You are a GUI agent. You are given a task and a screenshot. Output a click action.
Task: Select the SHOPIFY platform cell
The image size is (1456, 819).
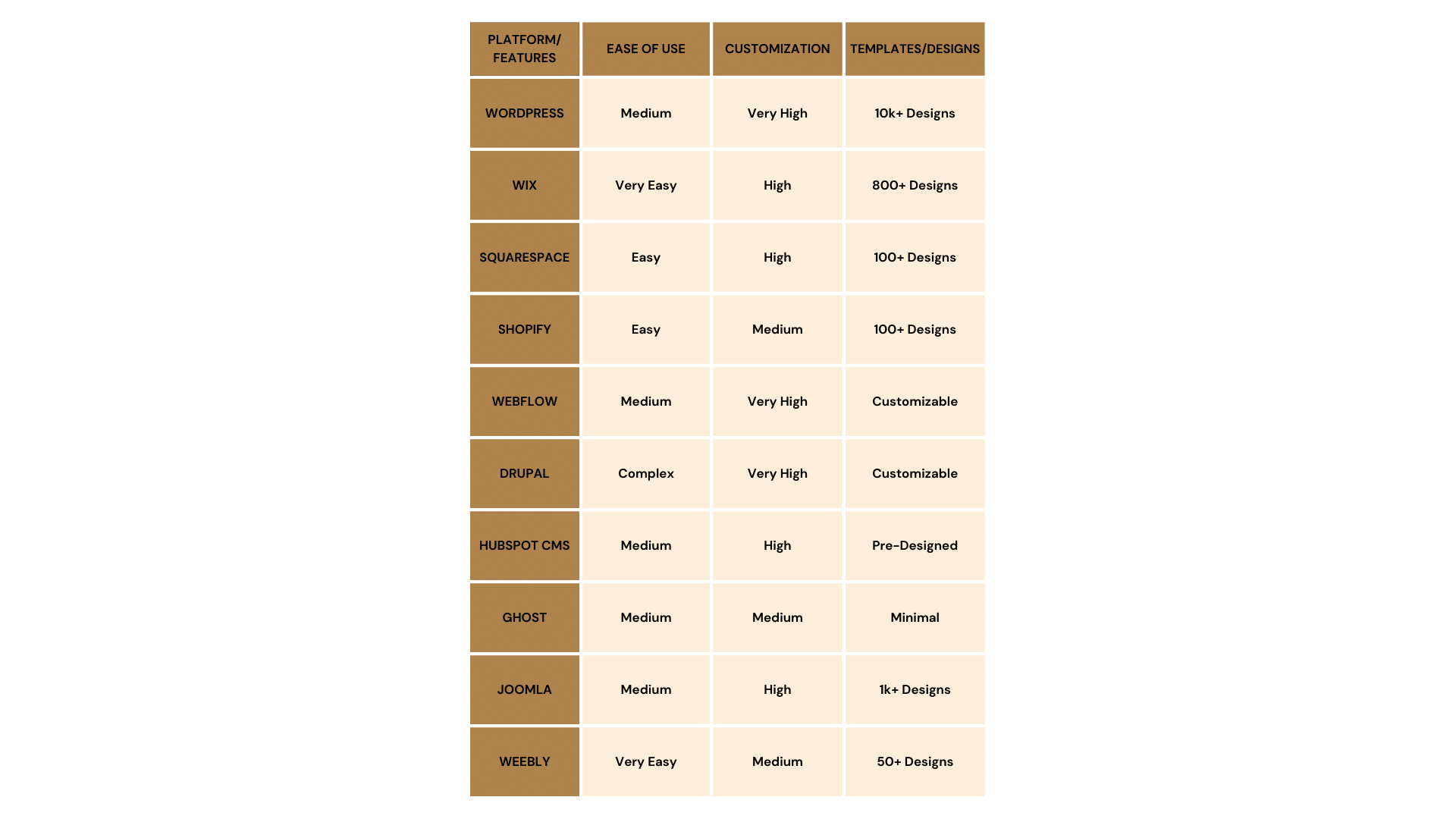click(x=524, y=329)
